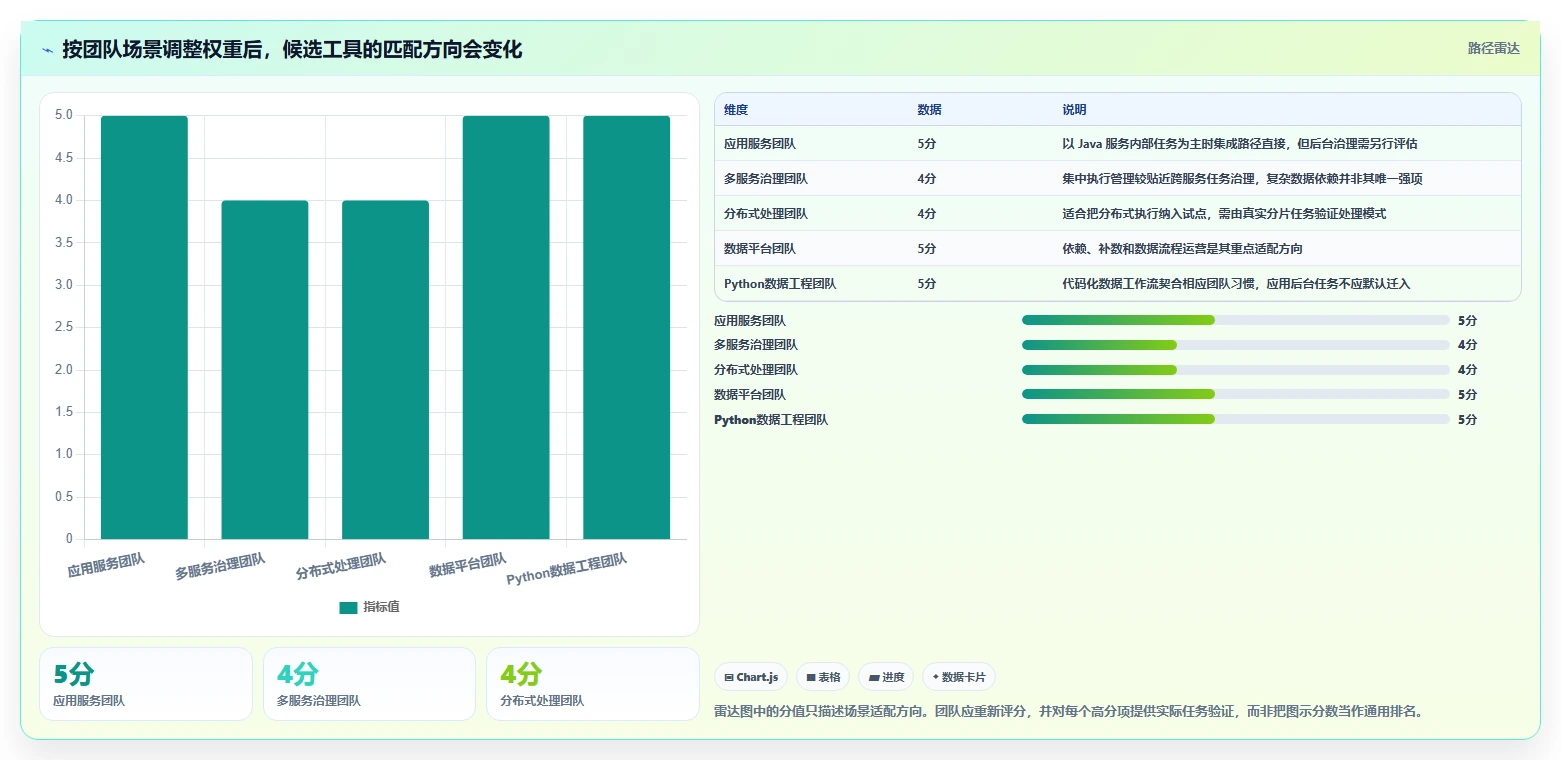Click x-axis label 多服务治理团队
The image size is (1561, 760).
click(220, 567)
